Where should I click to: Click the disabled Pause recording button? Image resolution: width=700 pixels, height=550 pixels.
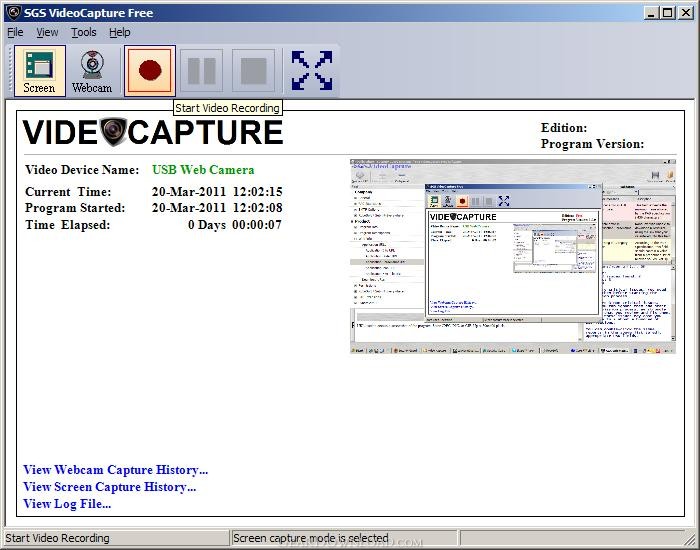(201, 71)
